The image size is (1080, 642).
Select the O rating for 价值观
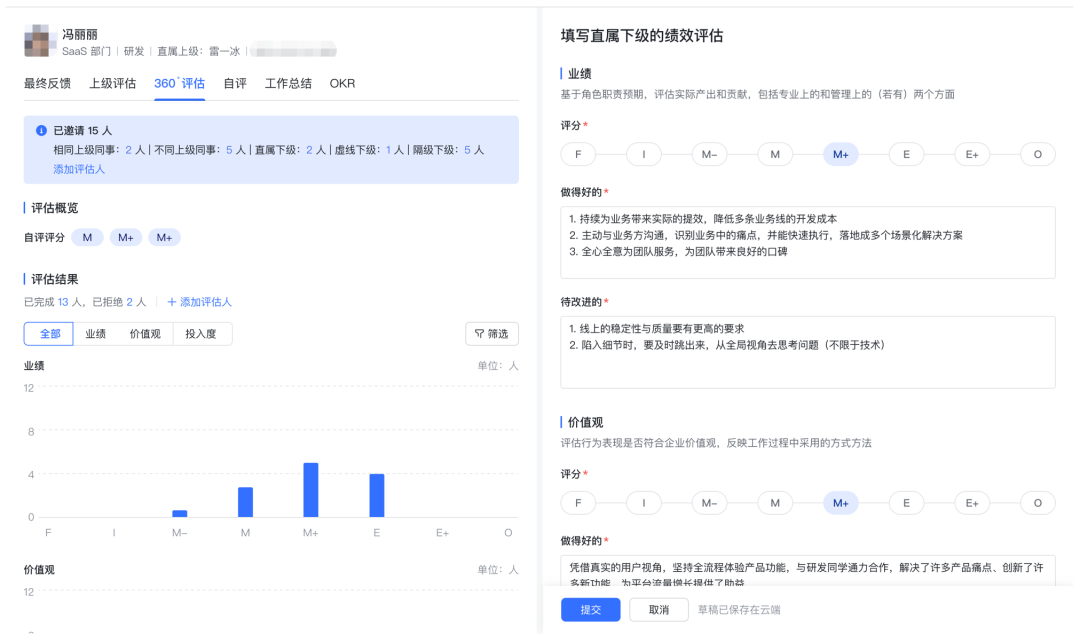tap(1037, 503)
